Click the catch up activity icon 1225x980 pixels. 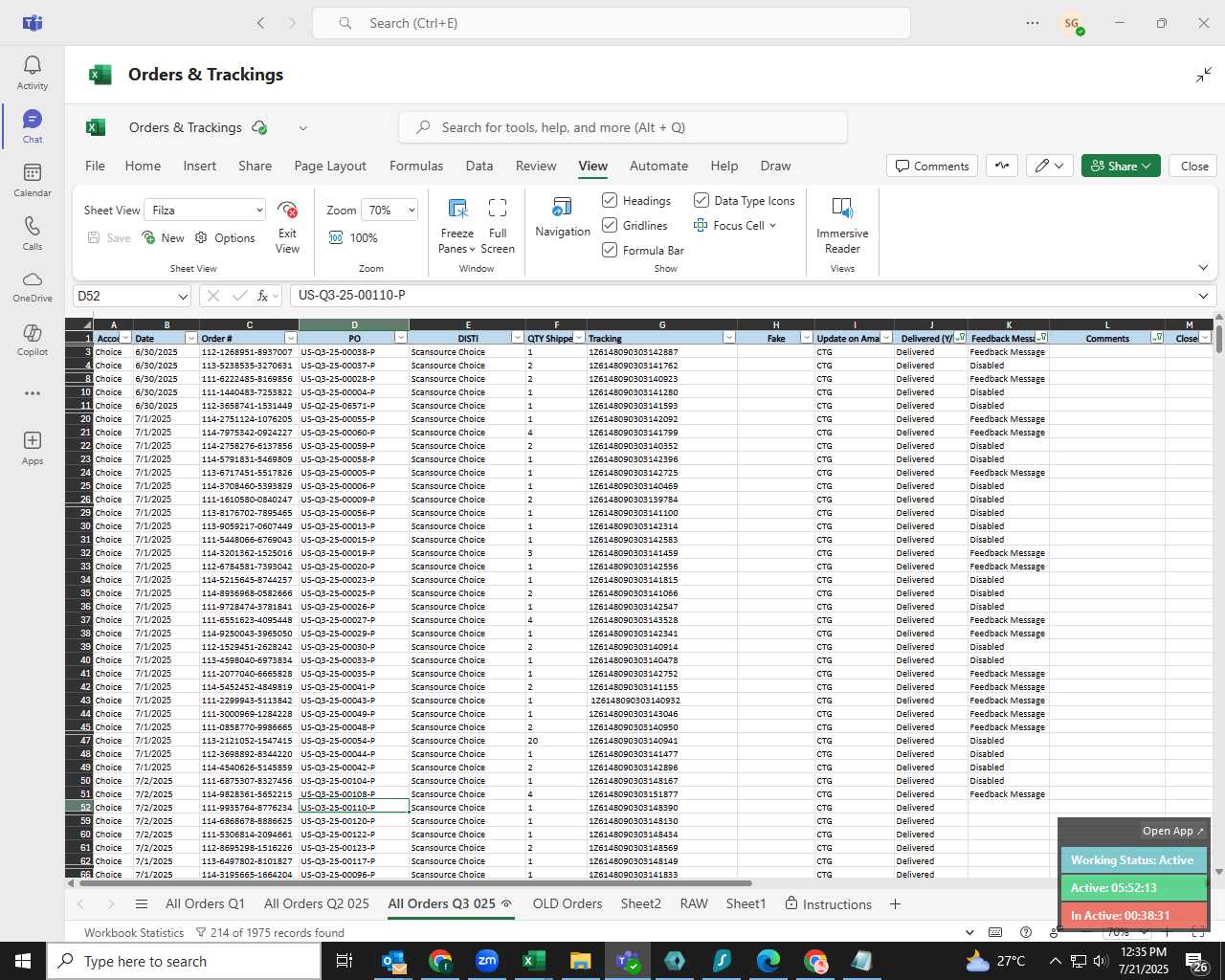pyautogui.click(x=1002, y=166)
